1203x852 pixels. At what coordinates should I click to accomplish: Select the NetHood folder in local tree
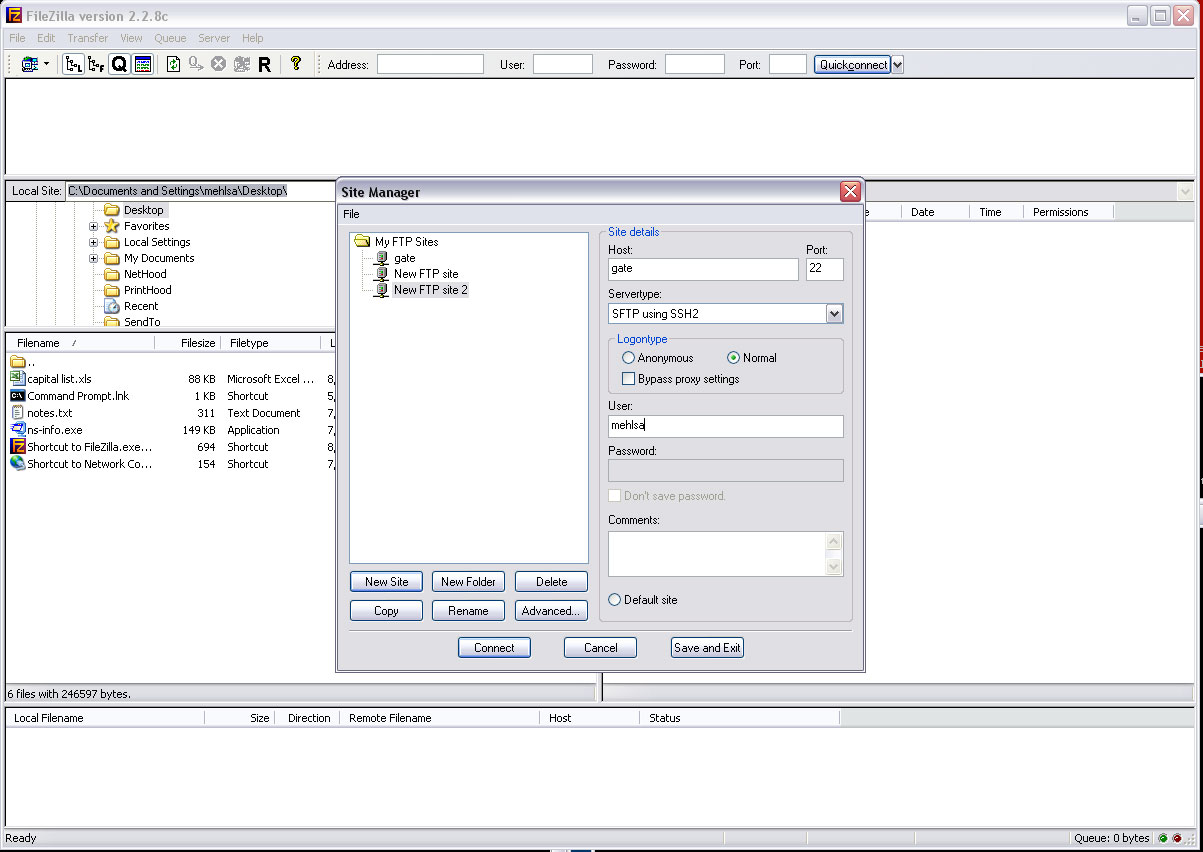145,274
